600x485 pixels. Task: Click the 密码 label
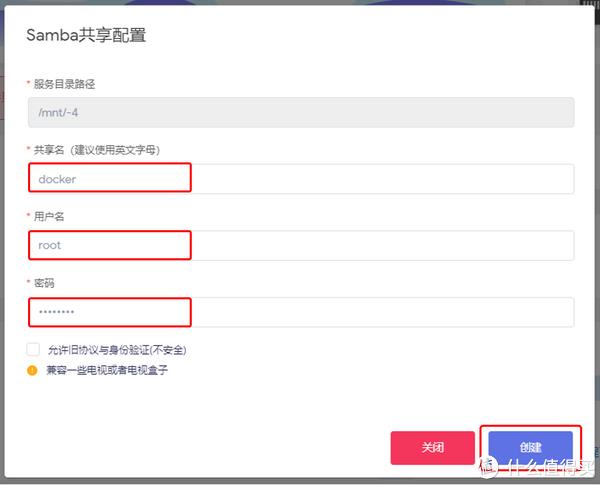pyautogui.click(x=44, y=283)
